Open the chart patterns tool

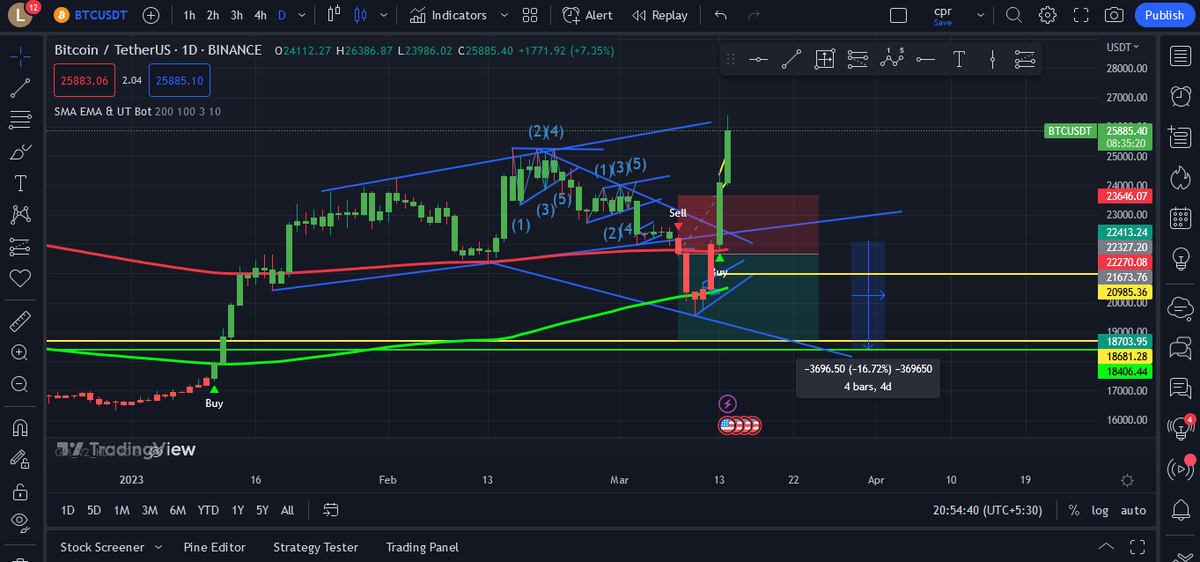(19, 214)
